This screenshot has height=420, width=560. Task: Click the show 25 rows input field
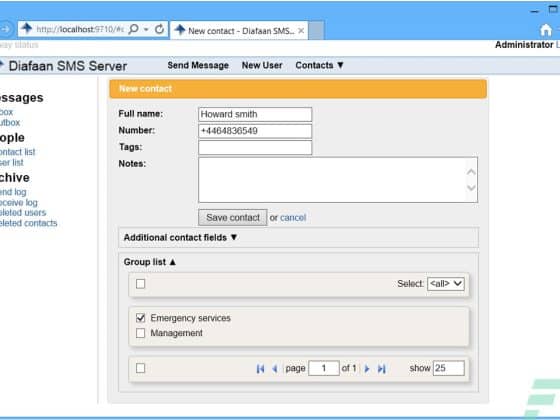coord(449,368)
